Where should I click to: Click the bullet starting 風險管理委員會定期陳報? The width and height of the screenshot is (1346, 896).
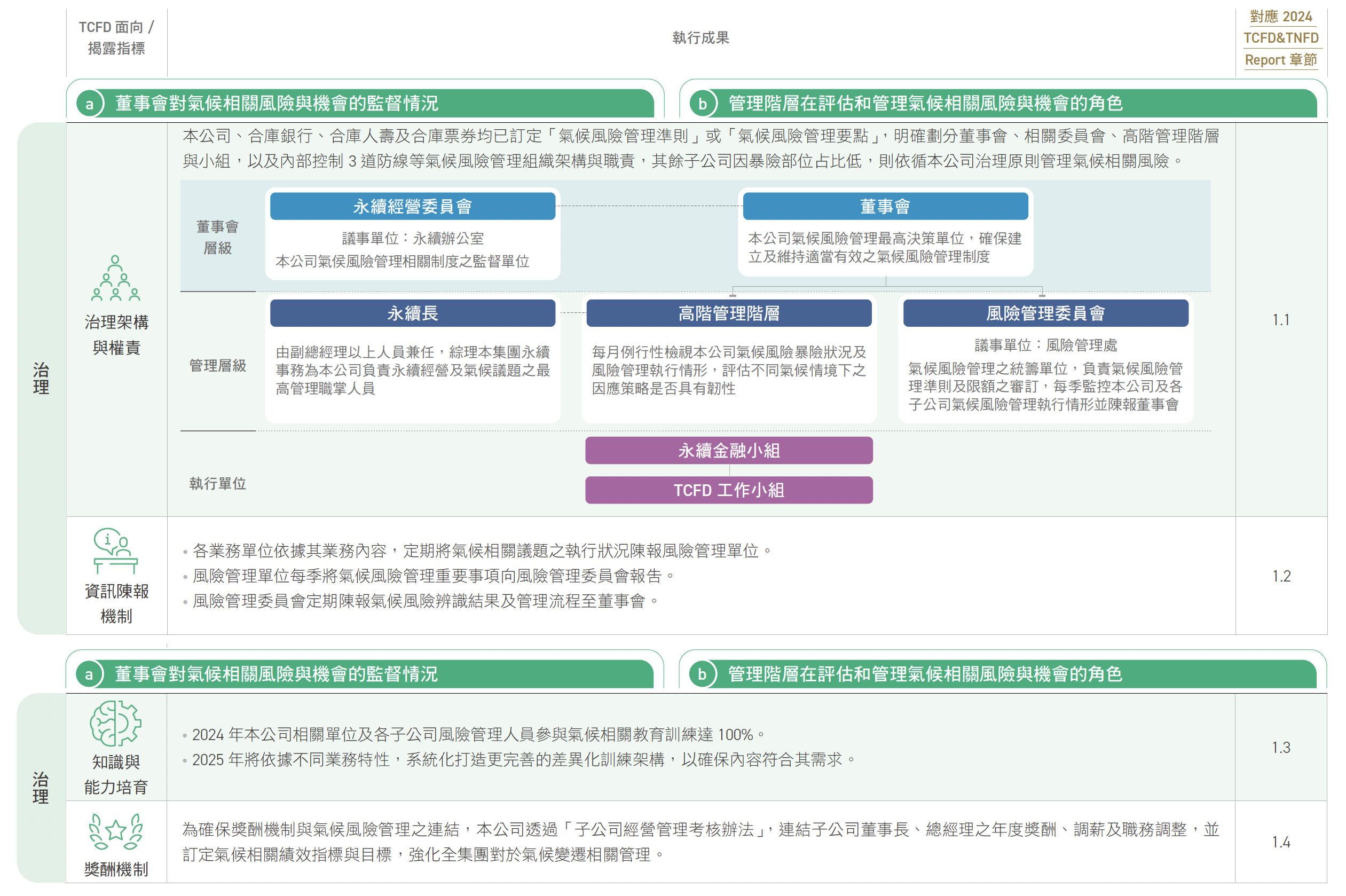(421, 601)
